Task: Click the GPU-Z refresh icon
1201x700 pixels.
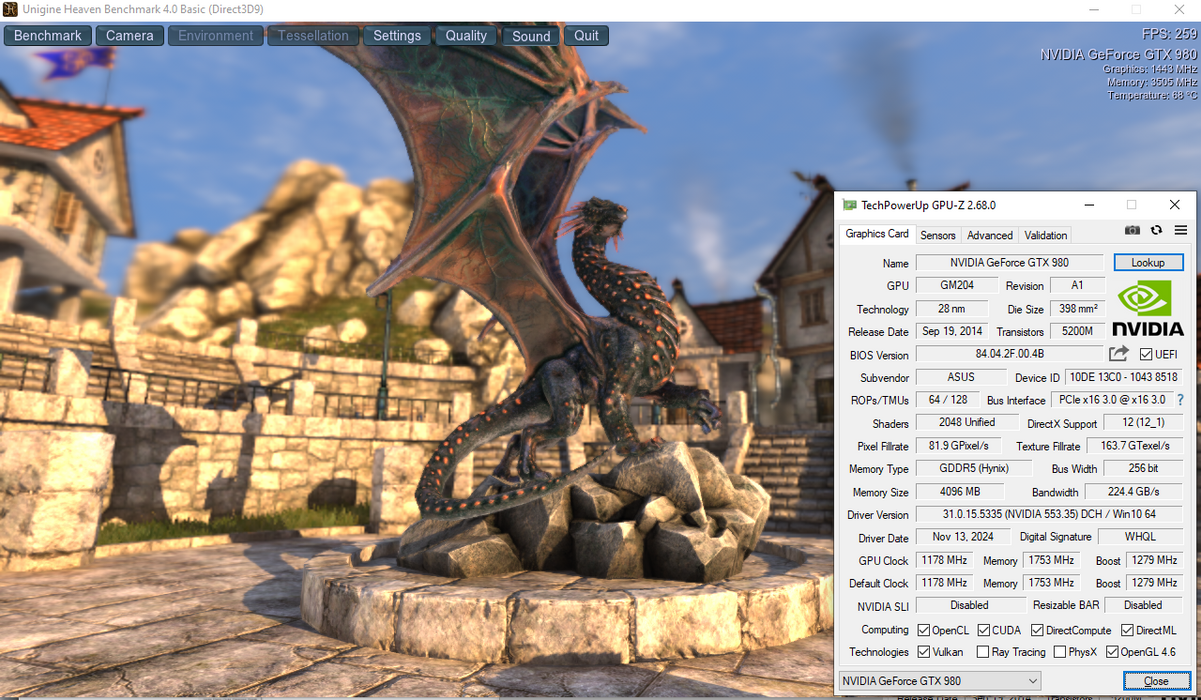Action: point(1156,230)
